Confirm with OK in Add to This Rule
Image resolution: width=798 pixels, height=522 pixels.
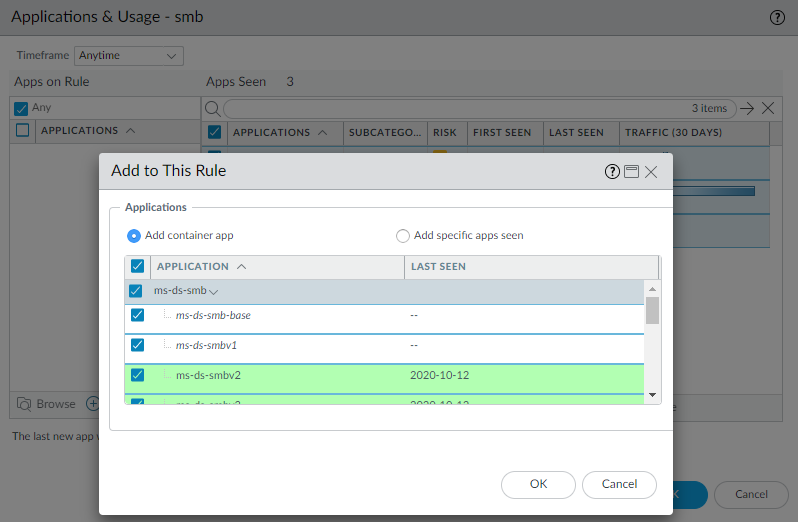pos(538,484)
